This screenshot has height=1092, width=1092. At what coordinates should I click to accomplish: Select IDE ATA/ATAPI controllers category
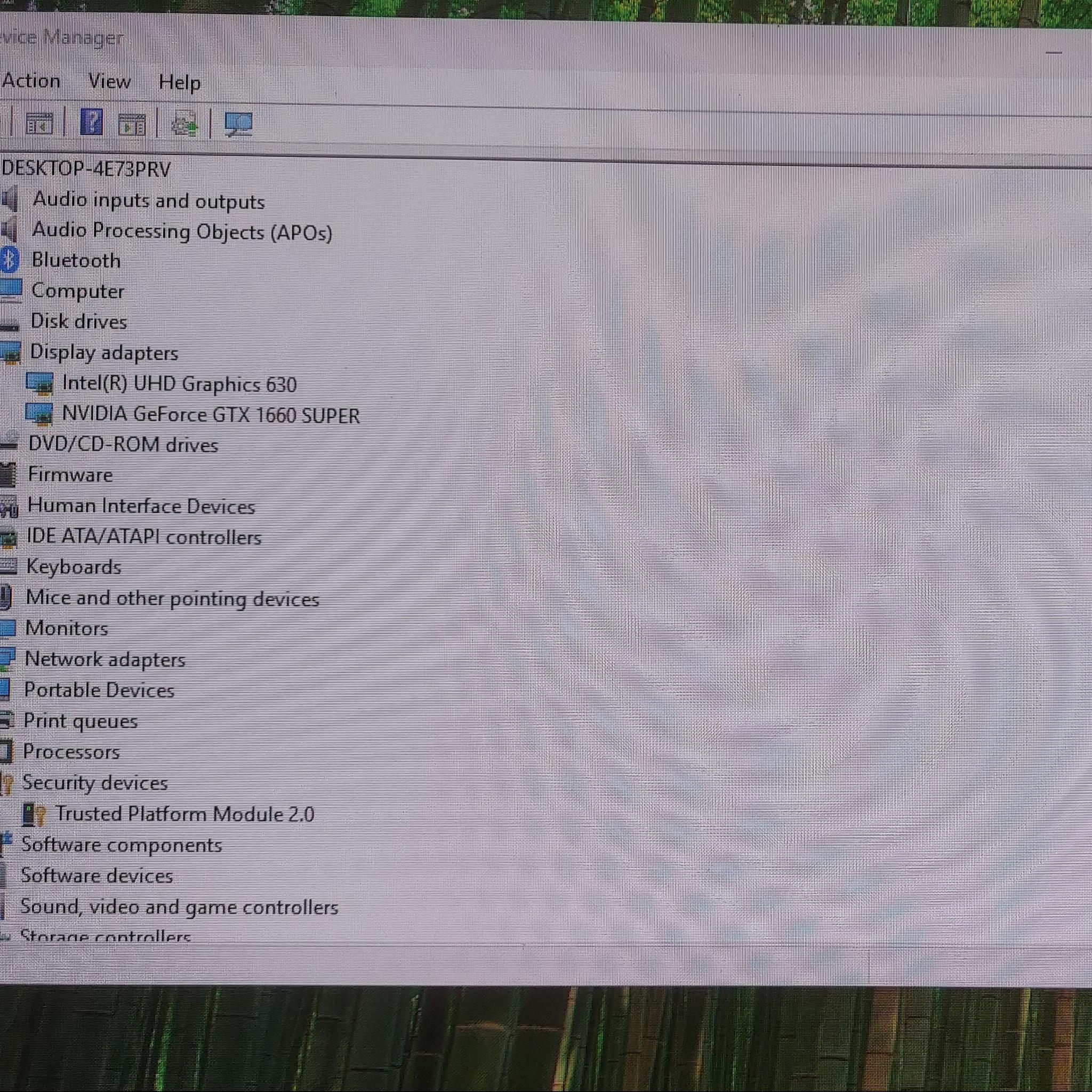coord(144,536)
